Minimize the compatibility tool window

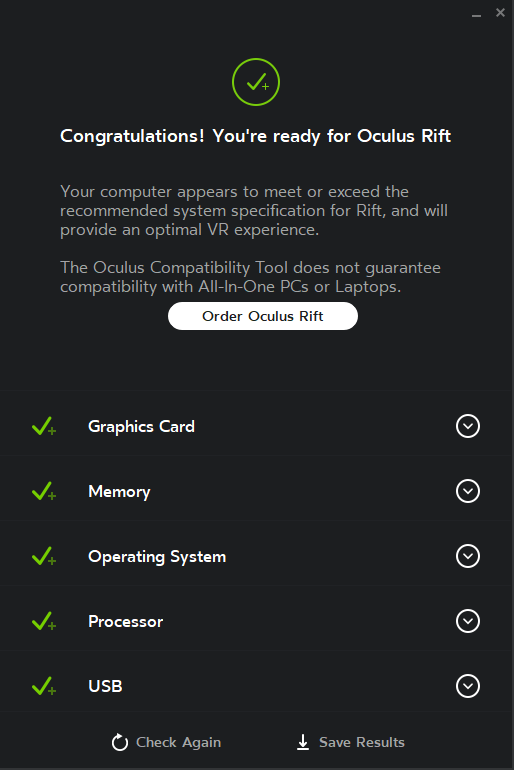[x=476, y=14]
